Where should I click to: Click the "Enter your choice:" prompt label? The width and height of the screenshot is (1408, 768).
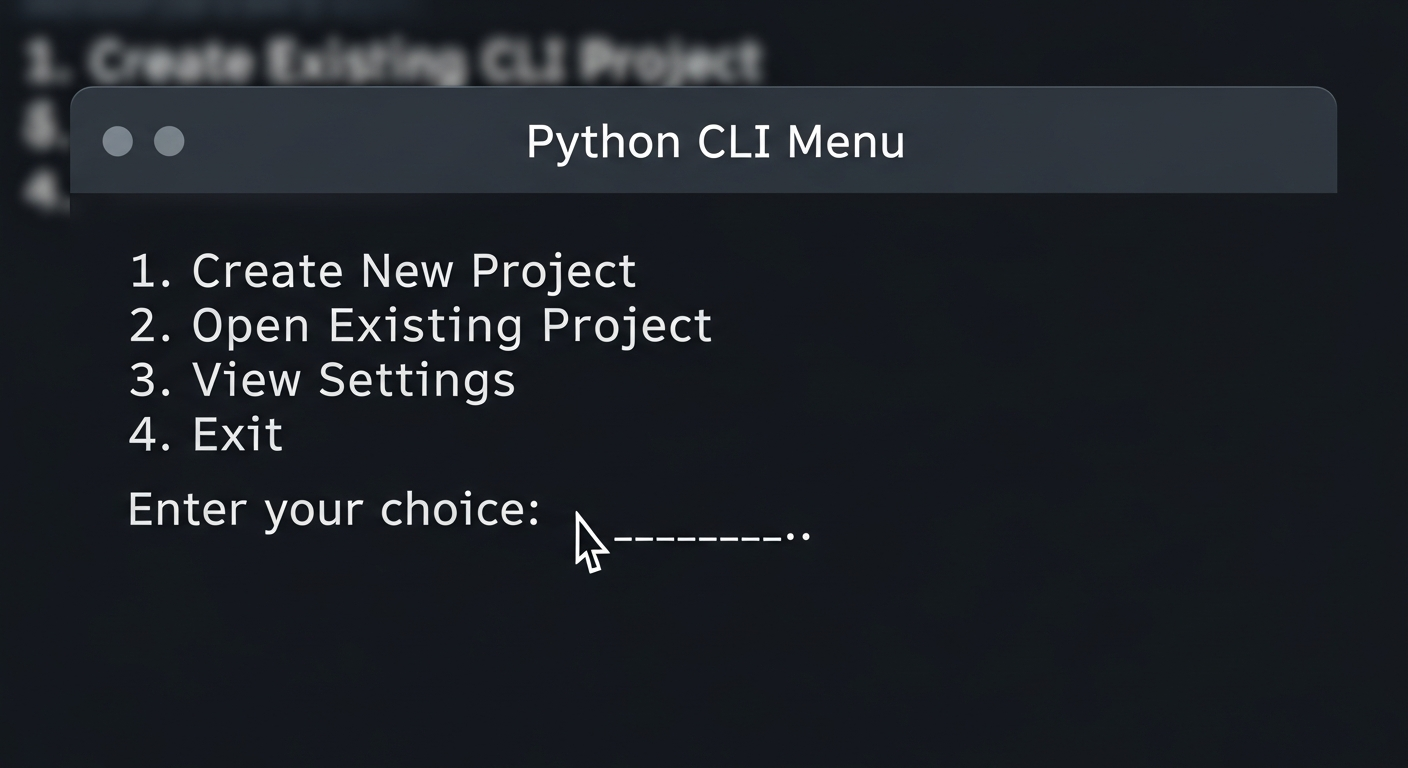[x=334, y=510]
